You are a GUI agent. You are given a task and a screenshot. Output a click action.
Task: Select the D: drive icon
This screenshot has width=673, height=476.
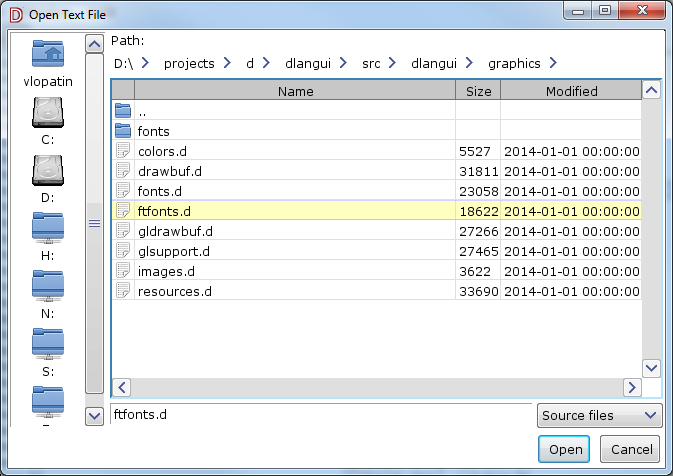tap(47, 172)
